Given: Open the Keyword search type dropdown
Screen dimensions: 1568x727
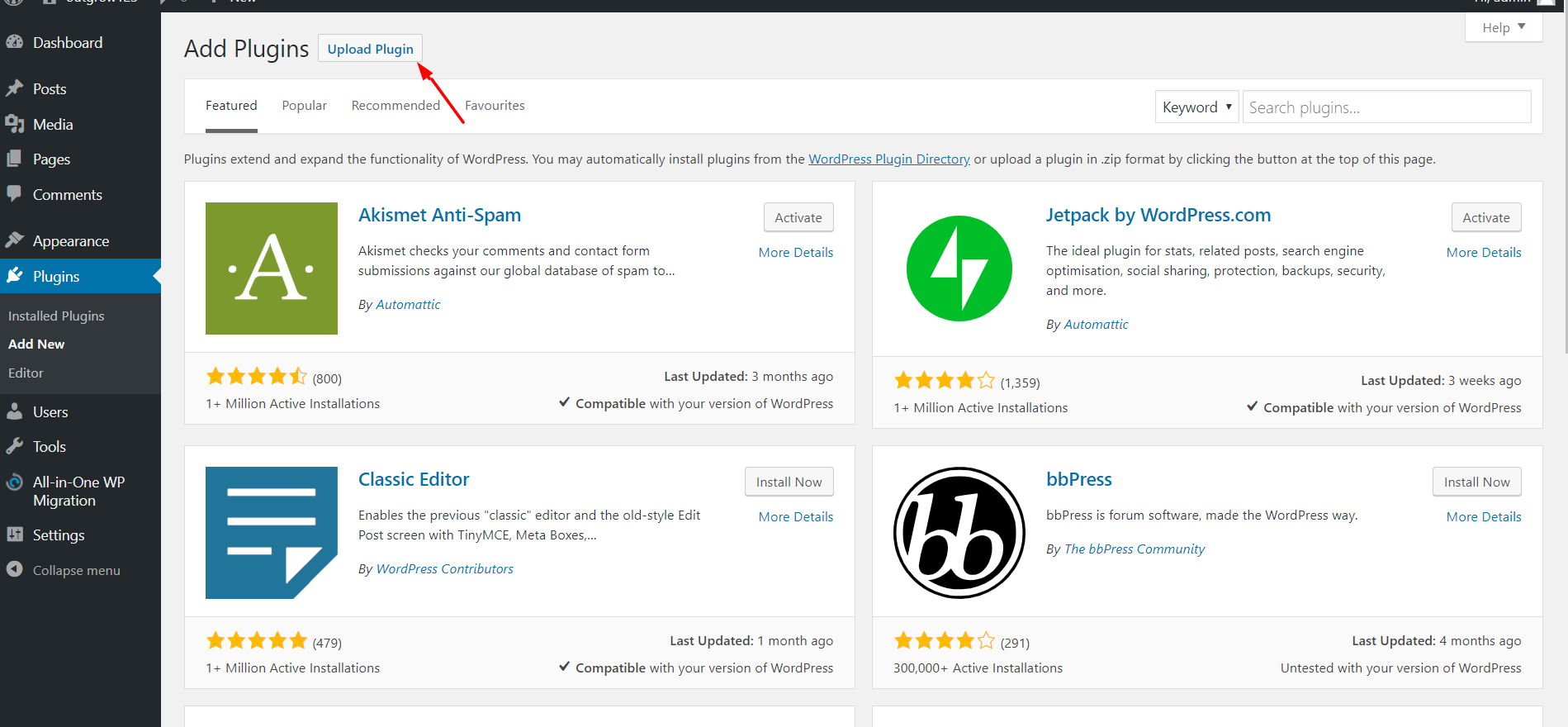Looking at the screenshot, I should [x=1196, y=107].
